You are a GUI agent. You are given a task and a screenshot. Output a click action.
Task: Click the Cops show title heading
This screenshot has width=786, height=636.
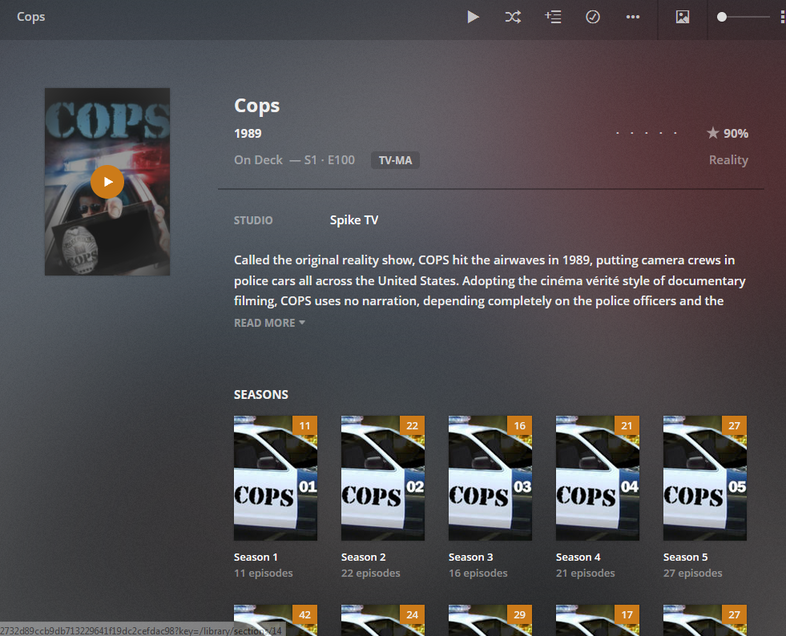tap(257, 106)
